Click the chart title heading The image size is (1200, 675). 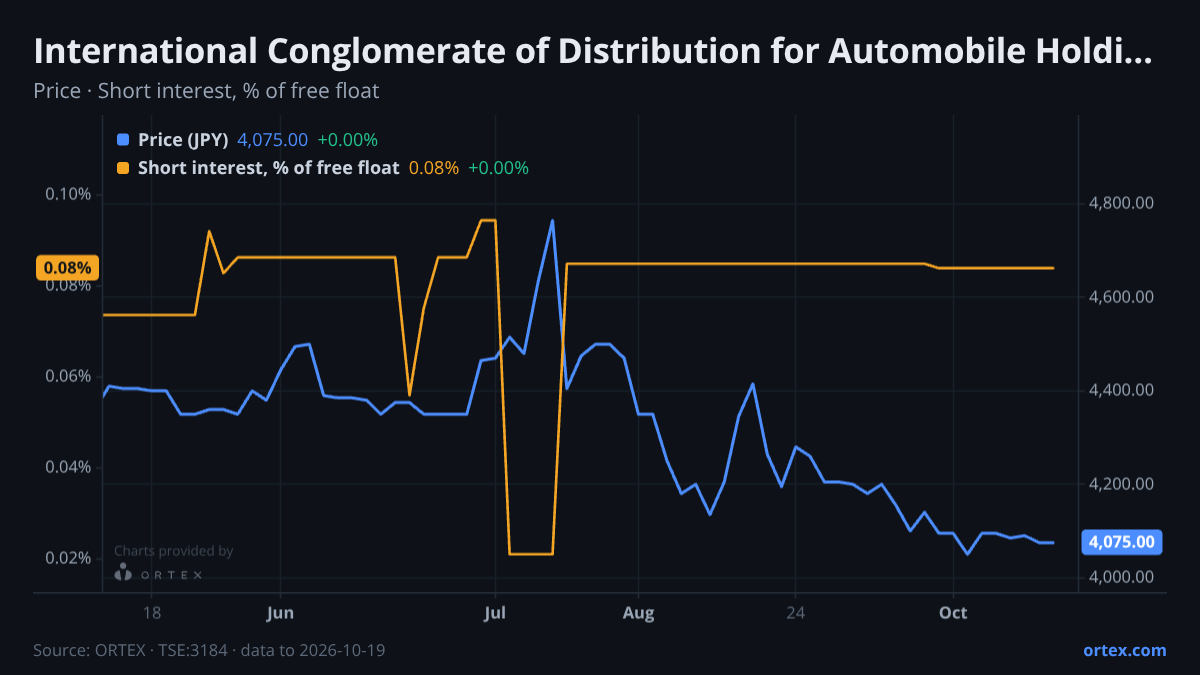tap(593, 50)
